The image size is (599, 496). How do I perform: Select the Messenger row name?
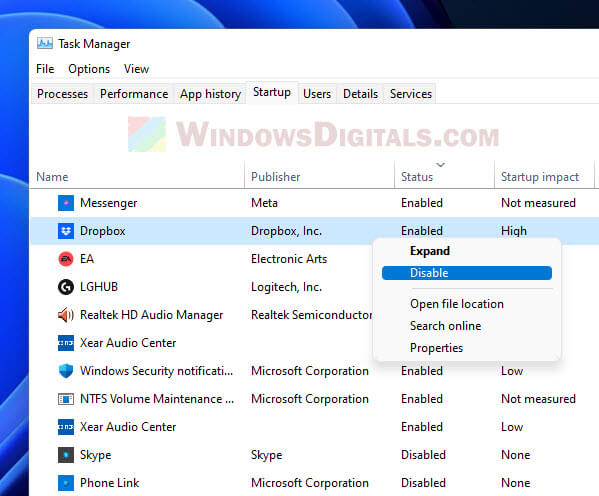[108, 203]
